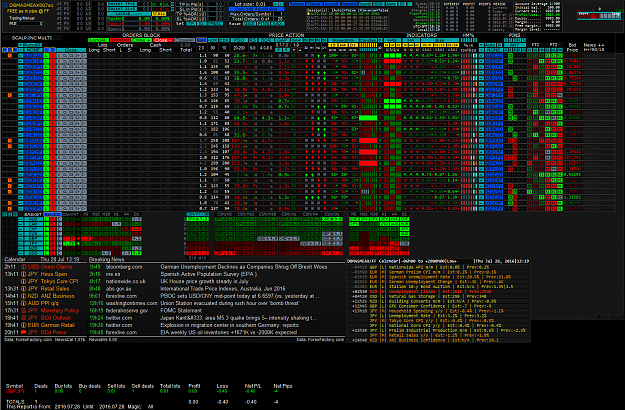This screenshot has width=625, height=410.
Task: Click the impact icon beside JPY Retail Sales
Action: [24, 289]
